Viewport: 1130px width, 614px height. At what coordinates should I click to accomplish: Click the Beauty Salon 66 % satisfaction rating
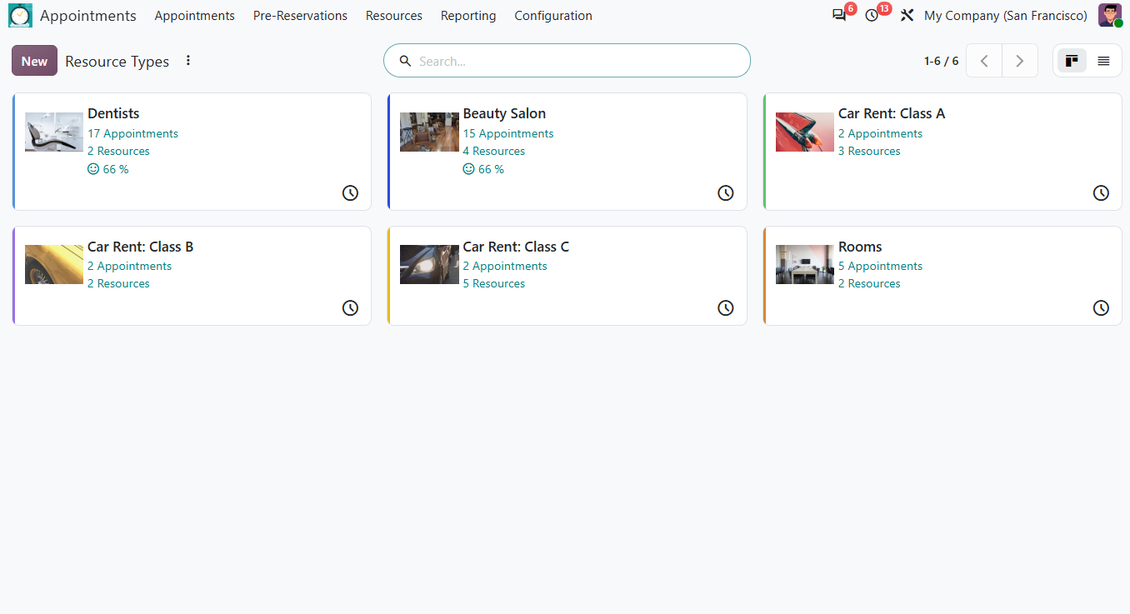pos(484,169)
